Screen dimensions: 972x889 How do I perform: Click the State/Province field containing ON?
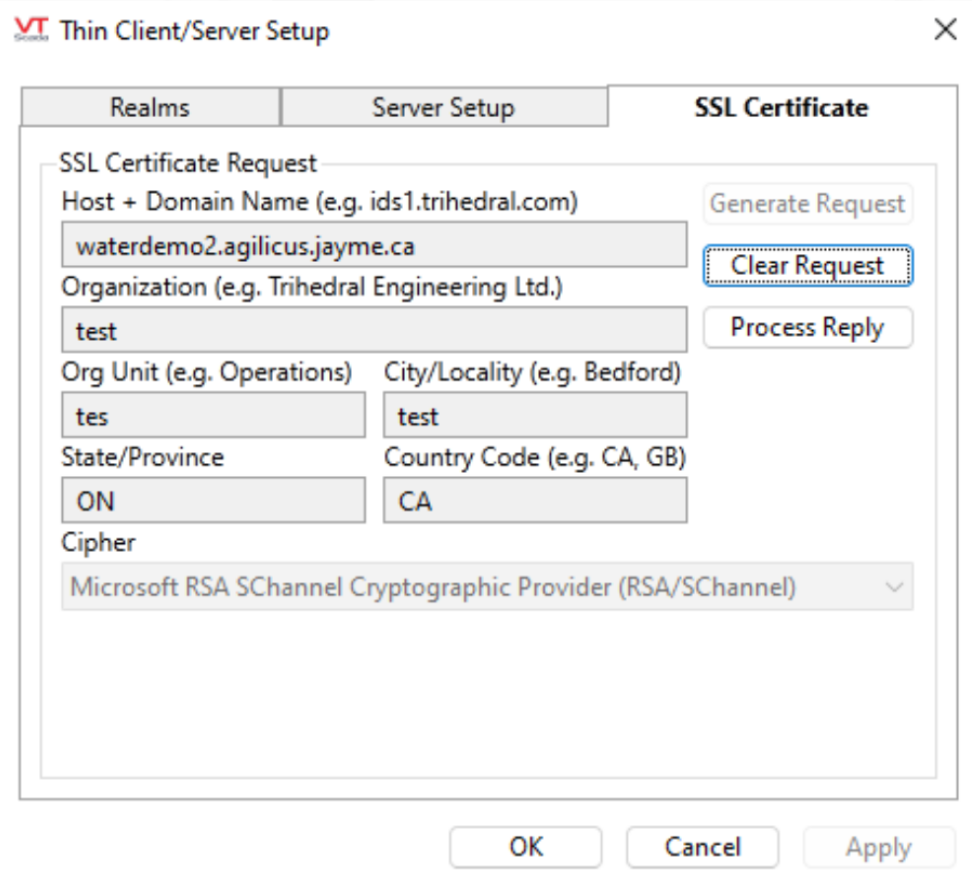[x=213, y=500]
